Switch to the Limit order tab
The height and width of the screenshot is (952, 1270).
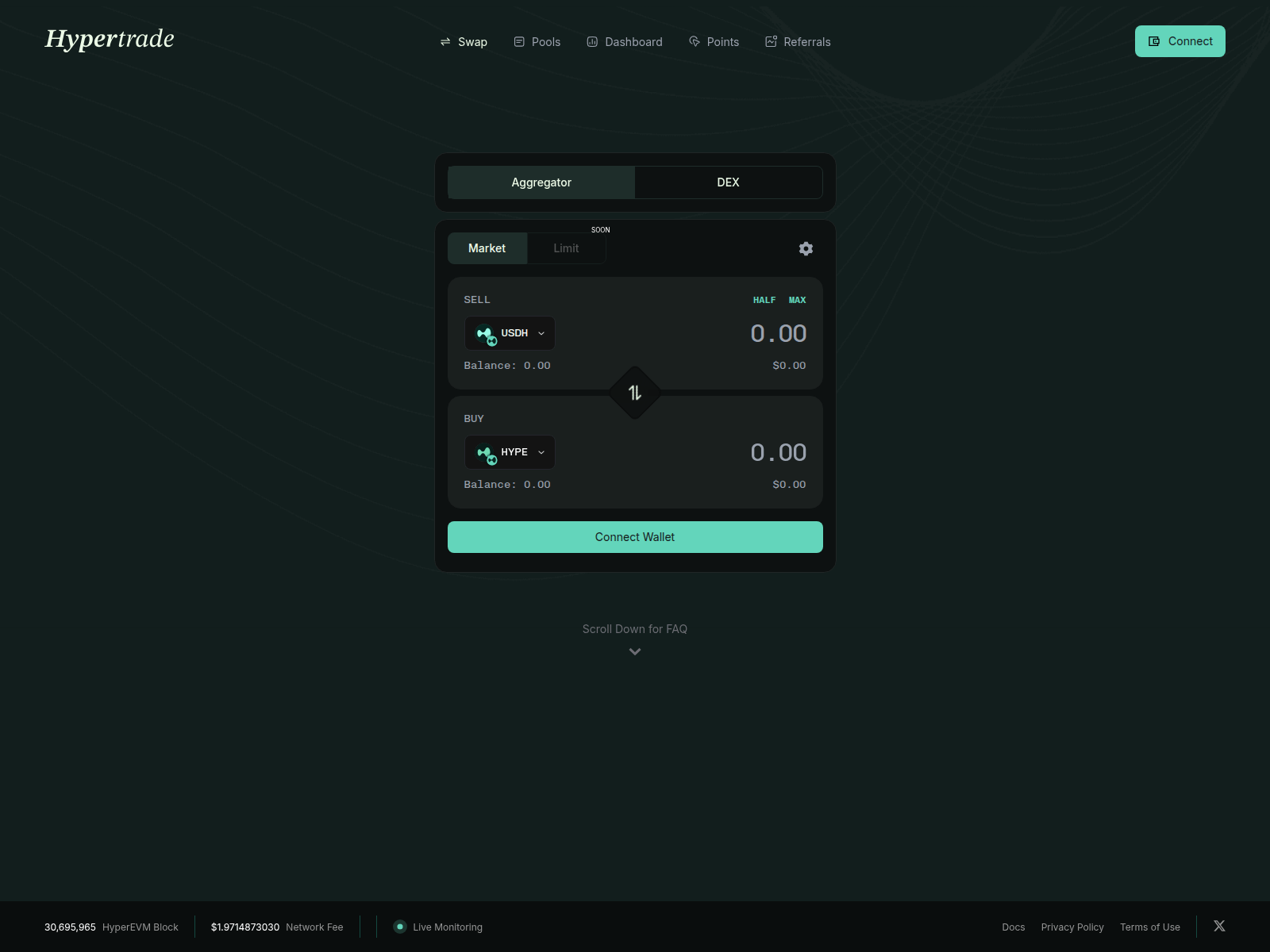(566, 248)
